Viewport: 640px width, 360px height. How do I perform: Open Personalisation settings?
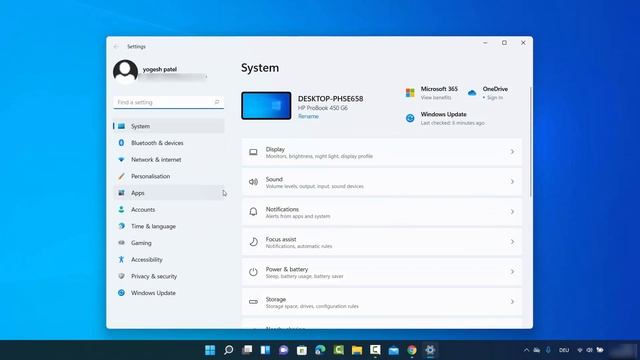(x=169, y=176)
